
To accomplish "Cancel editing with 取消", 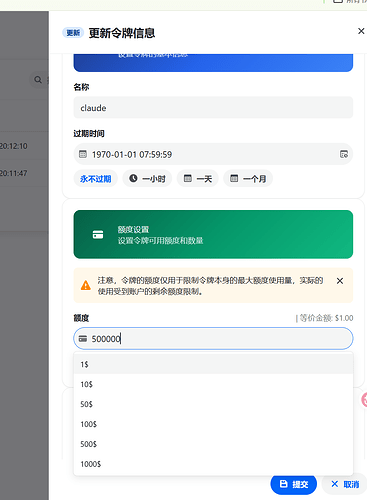I will [x=345, y=484].
